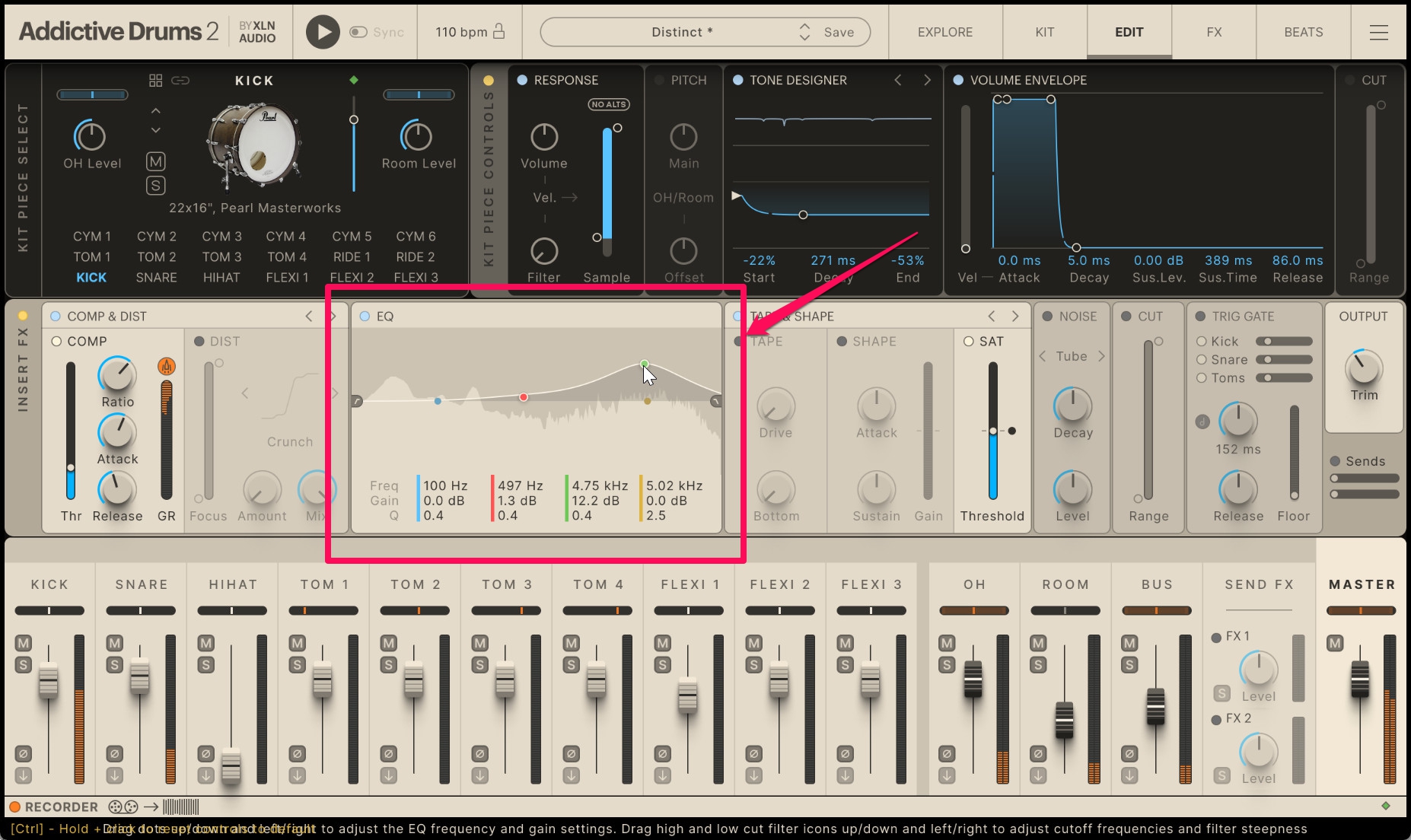
Task: Click the kick drum image
Action: (254, 145)
